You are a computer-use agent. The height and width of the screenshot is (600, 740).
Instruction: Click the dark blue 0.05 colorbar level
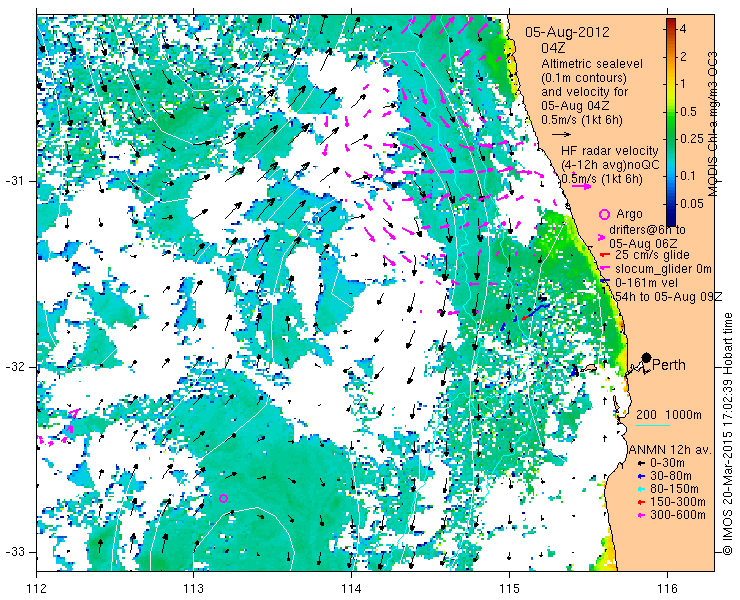pos(671,203)
